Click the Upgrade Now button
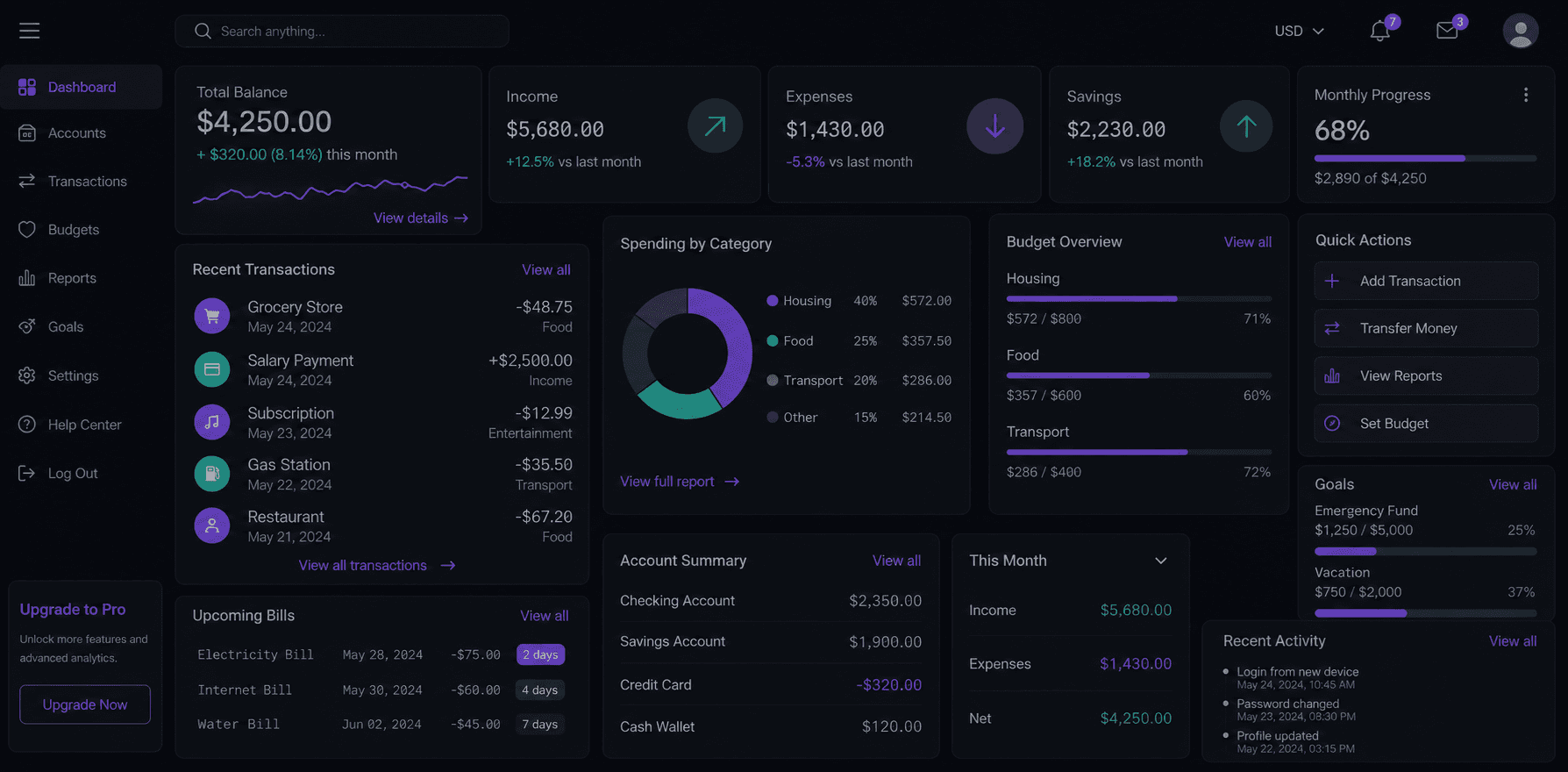This screenshot has height=772, width=1568. [x=85, y=704]
